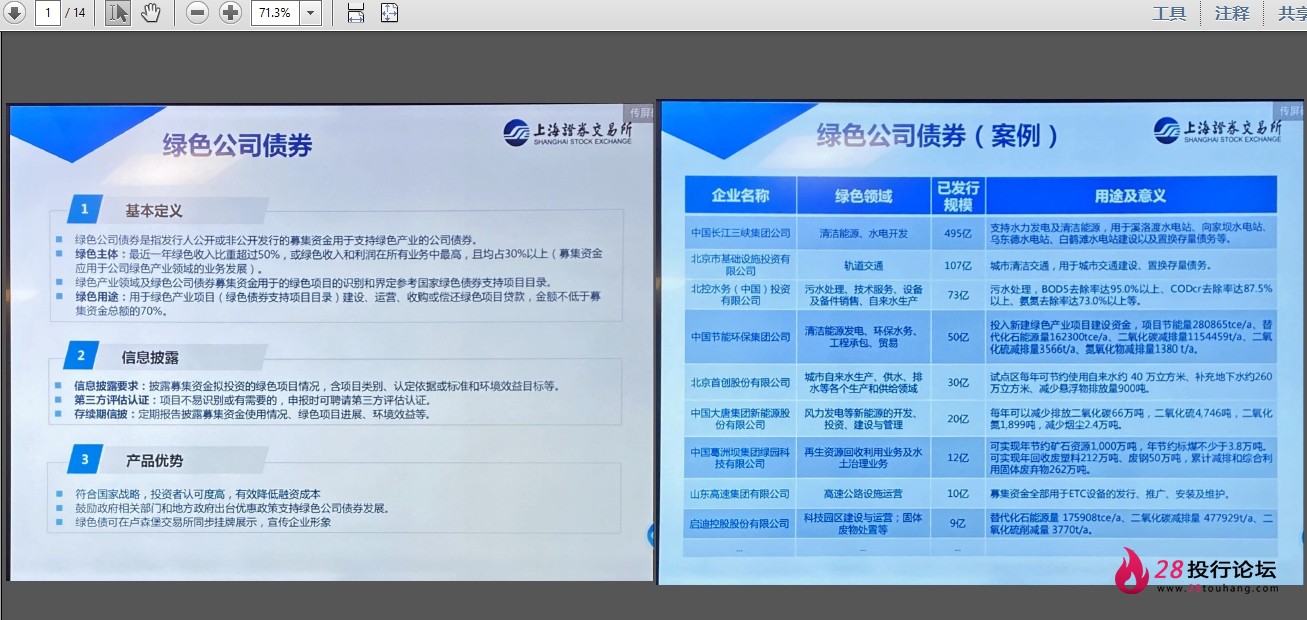Open the 注释 panel
This screenshot has width=1307, height=620.
1232,13
